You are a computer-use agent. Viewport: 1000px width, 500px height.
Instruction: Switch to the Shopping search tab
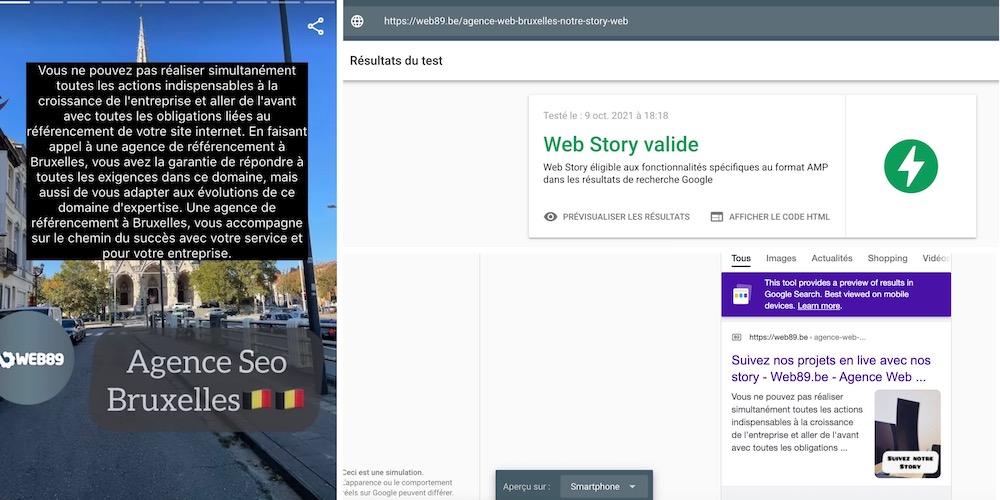887,258
